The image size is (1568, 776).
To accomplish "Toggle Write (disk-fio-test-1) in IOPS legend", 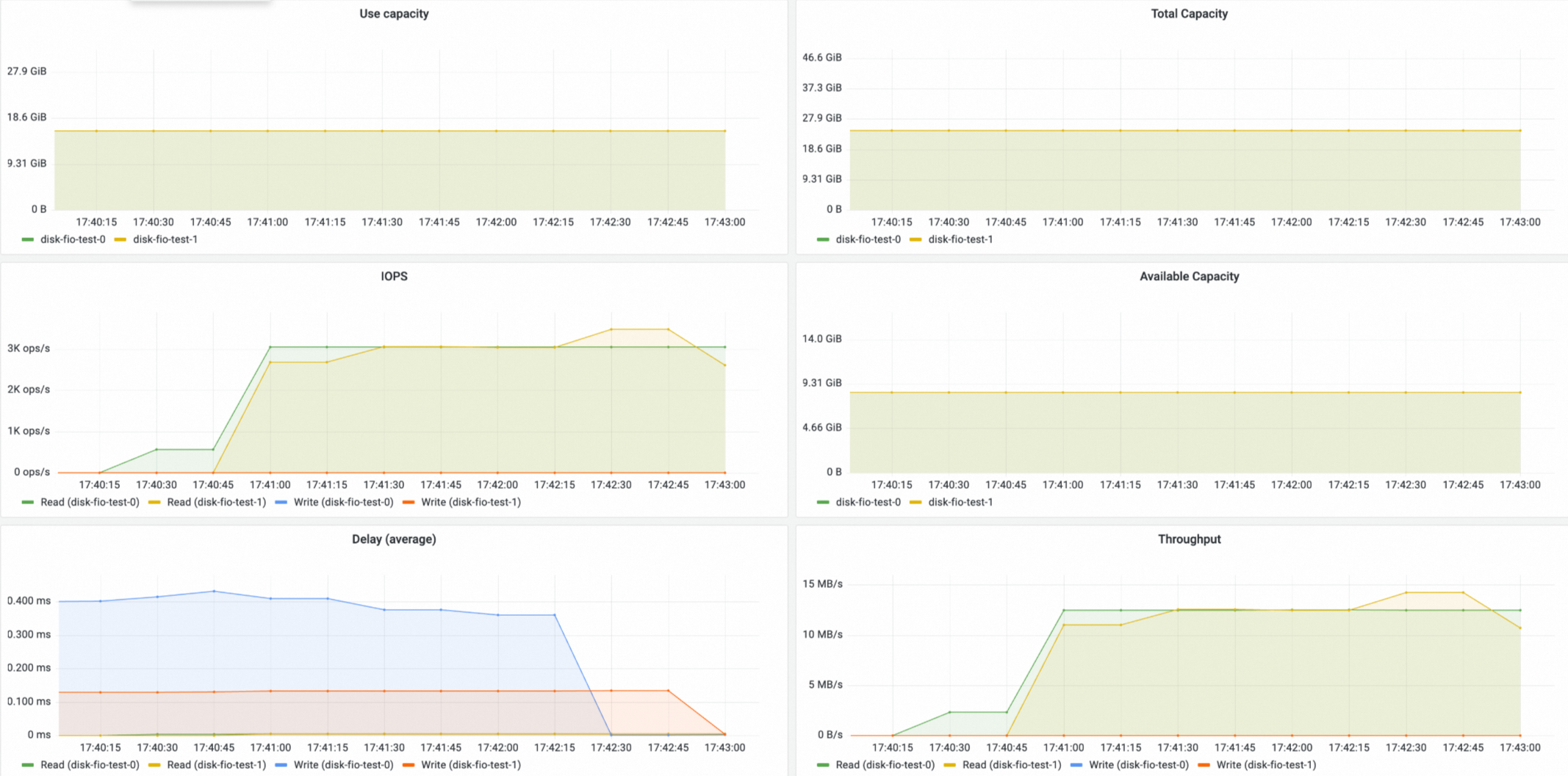I will [471, 503].
